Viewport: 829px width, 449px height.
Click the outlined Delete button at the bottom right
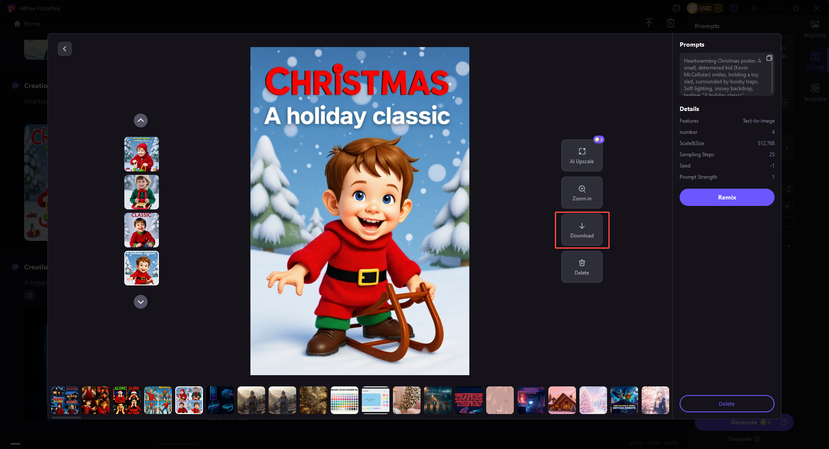point(727,404)
